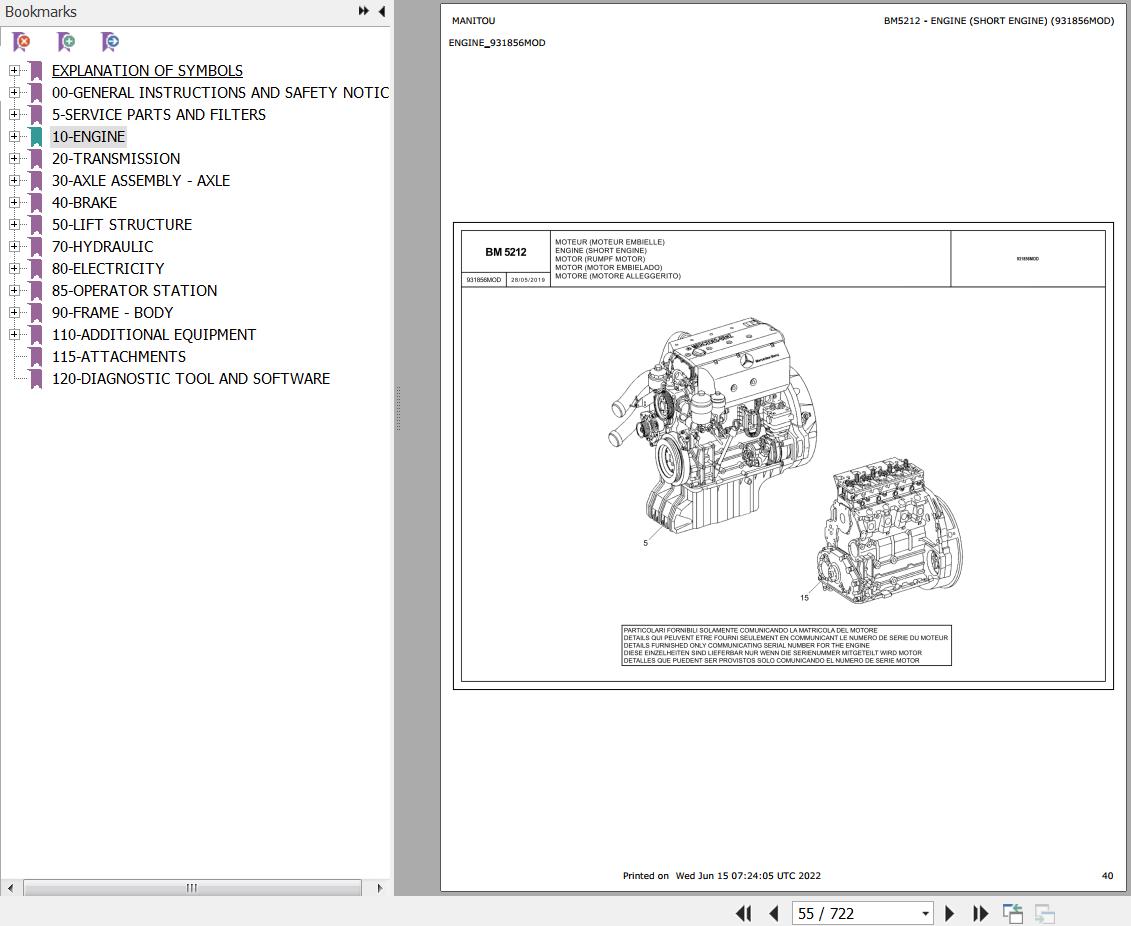Screen dimensions: 1131x926
Task: Expand the 110-ADDITIONAL EQUIPMENT node
Action: coord(14,335)
